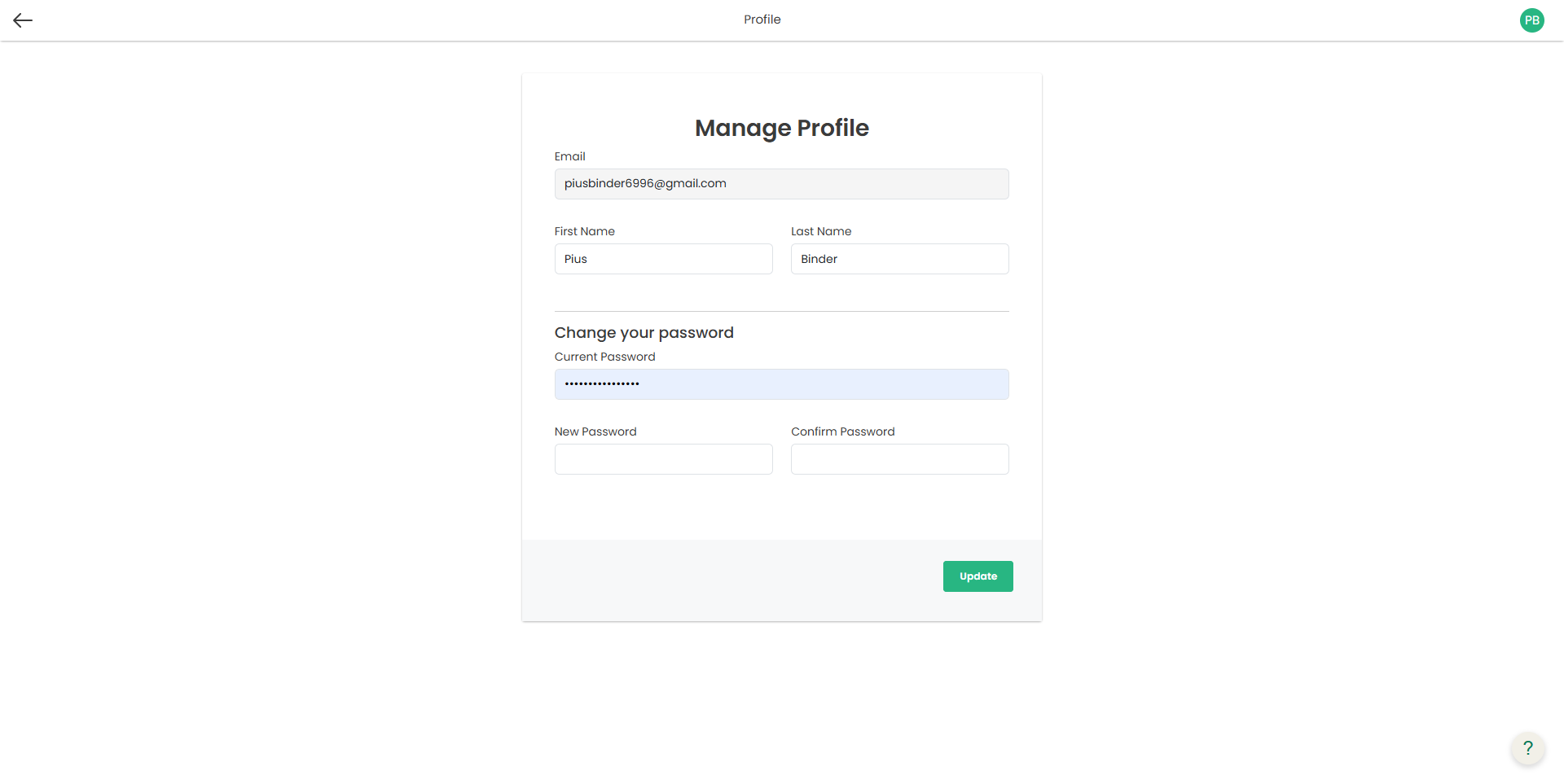Edit the Last Name field
Viewport: 1564px width, 784px height.
900,259
